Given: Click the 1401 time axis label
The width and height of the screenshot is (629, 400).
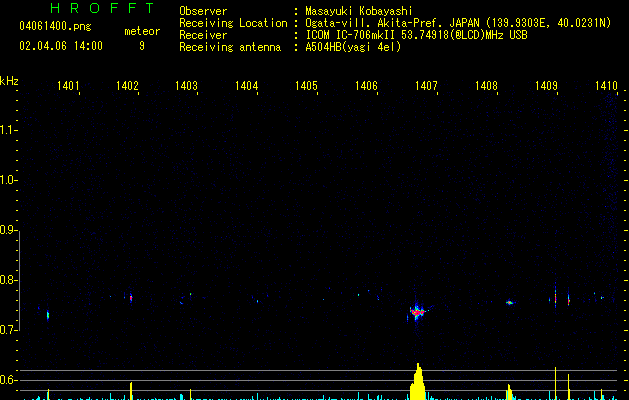Looking at the screenshot, I should (x=68, y=85).
